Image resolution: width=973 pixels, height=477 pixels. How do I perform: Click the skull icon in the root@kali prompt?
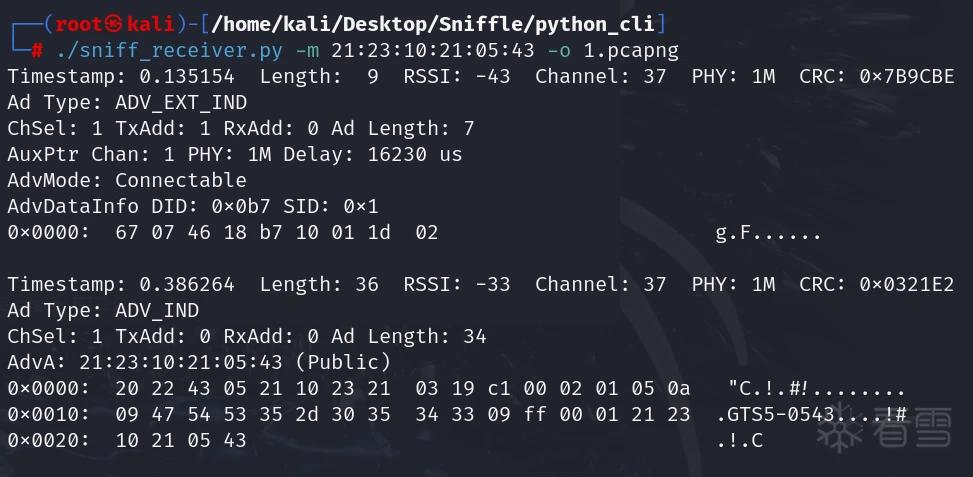coord(114,24)
